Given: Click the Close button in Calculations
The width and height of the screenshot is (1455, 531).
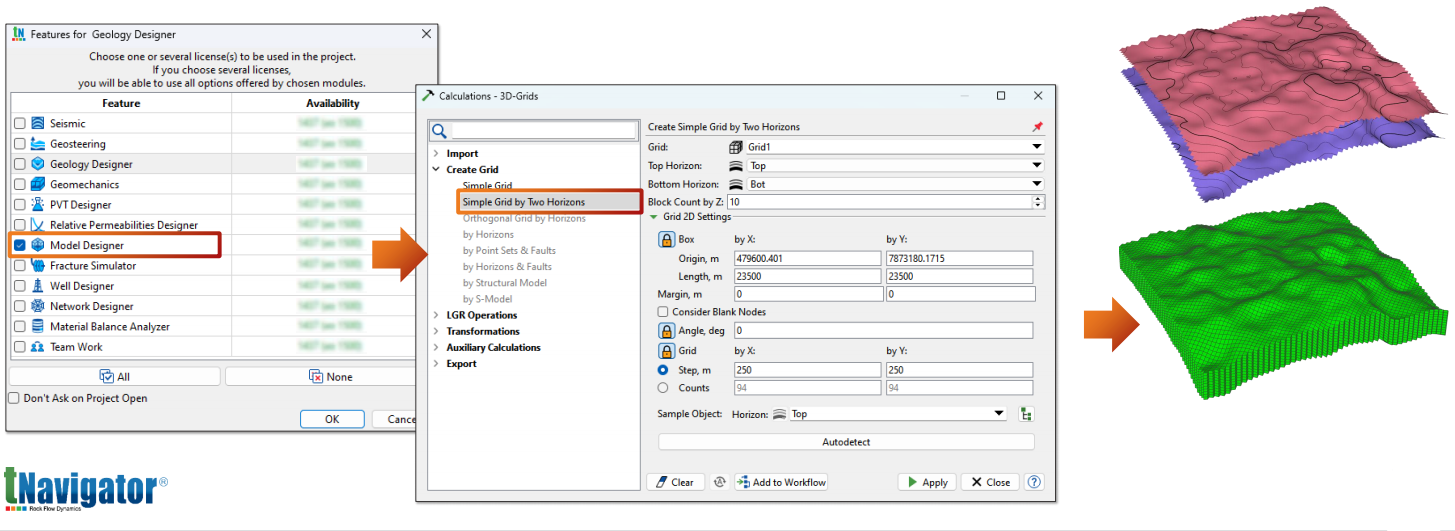Looking at the screenshot, I should pos(990,482).
